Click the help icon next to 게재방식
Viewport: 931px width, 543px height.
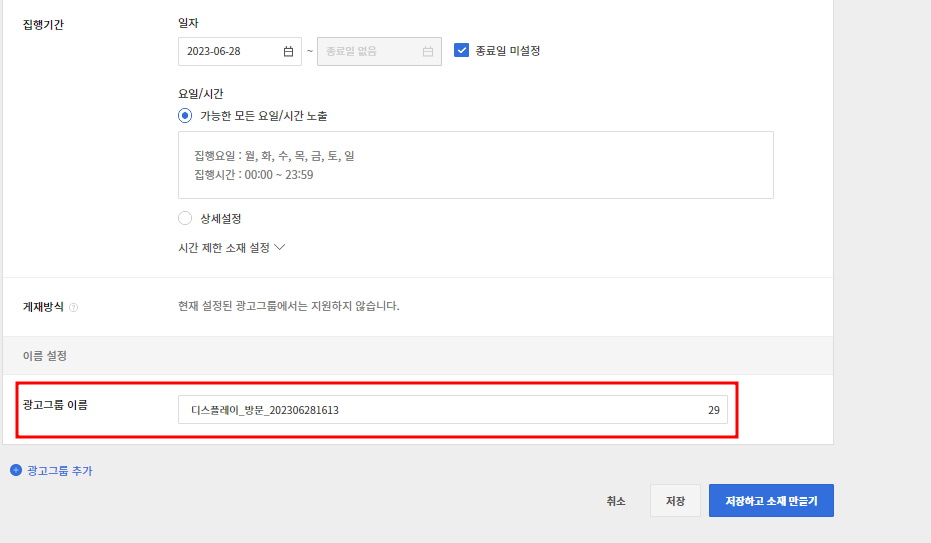74,307
